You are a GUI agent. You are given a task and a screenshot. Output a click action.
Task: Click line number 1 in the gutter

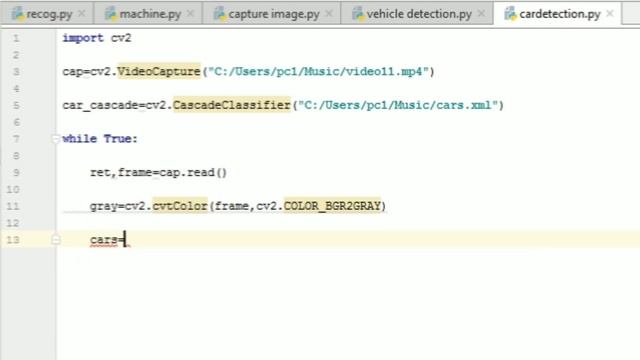[x=16, y=38]
